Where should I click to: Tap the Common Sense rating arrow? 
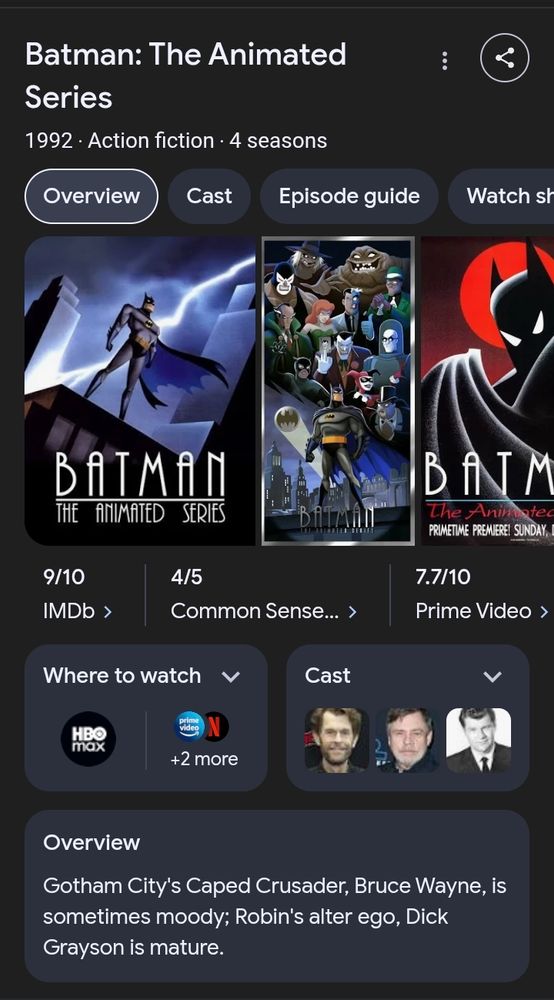353,612
